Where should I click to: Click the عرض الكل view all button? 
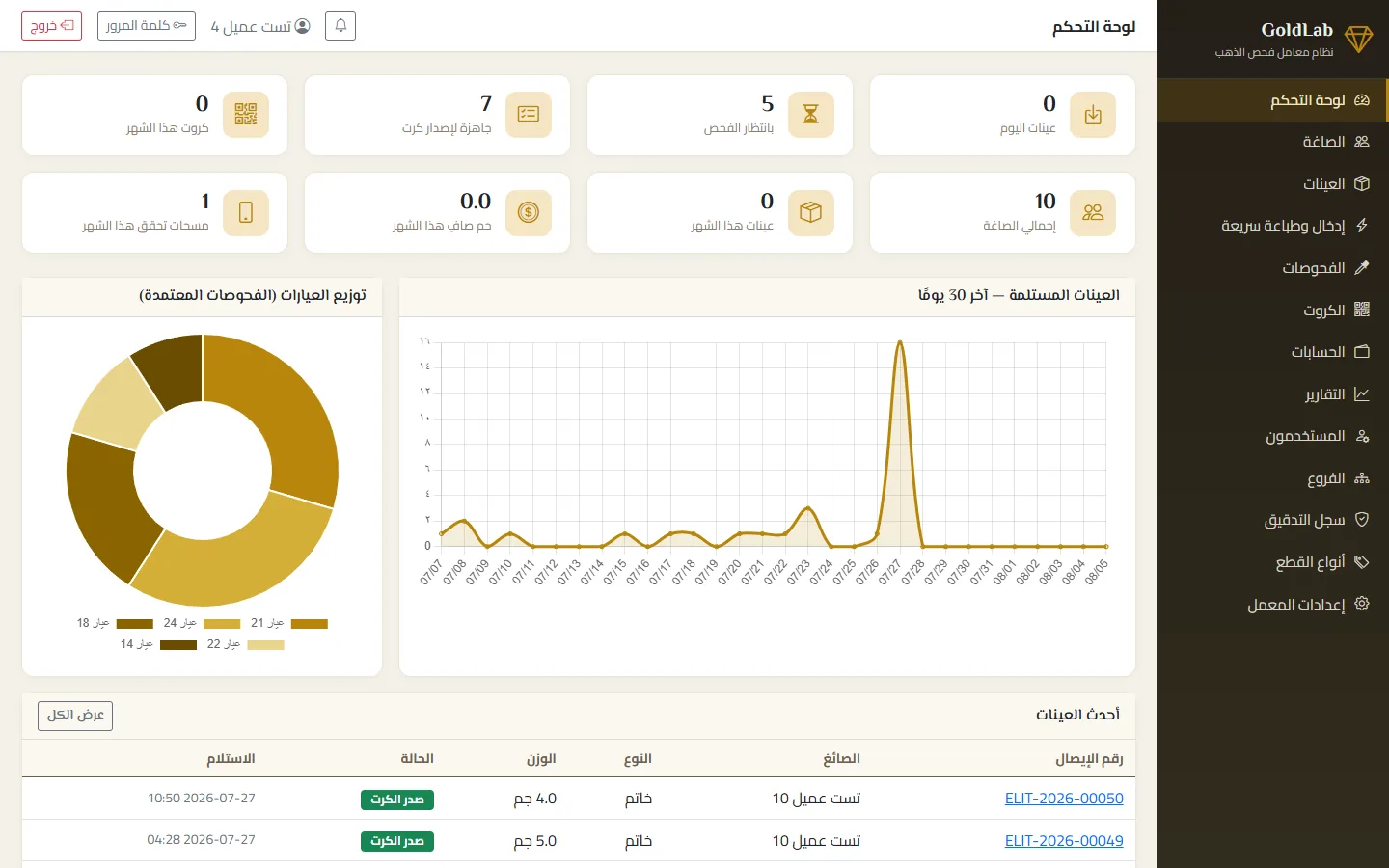[75, 716]
